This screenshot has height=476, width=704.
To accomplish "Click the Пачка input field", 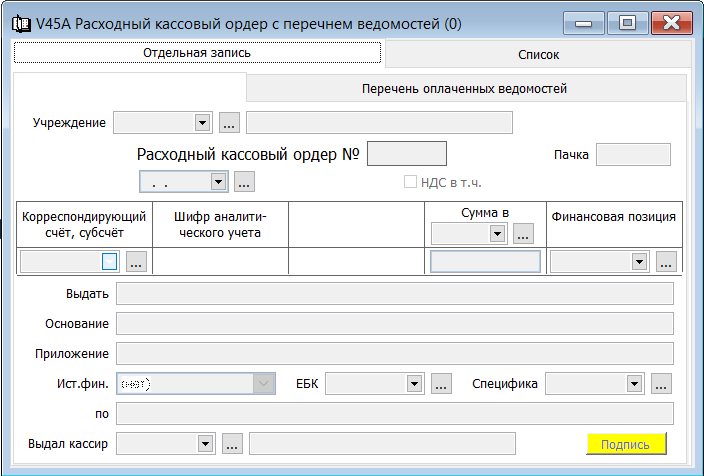I will [x=633, y=154].
